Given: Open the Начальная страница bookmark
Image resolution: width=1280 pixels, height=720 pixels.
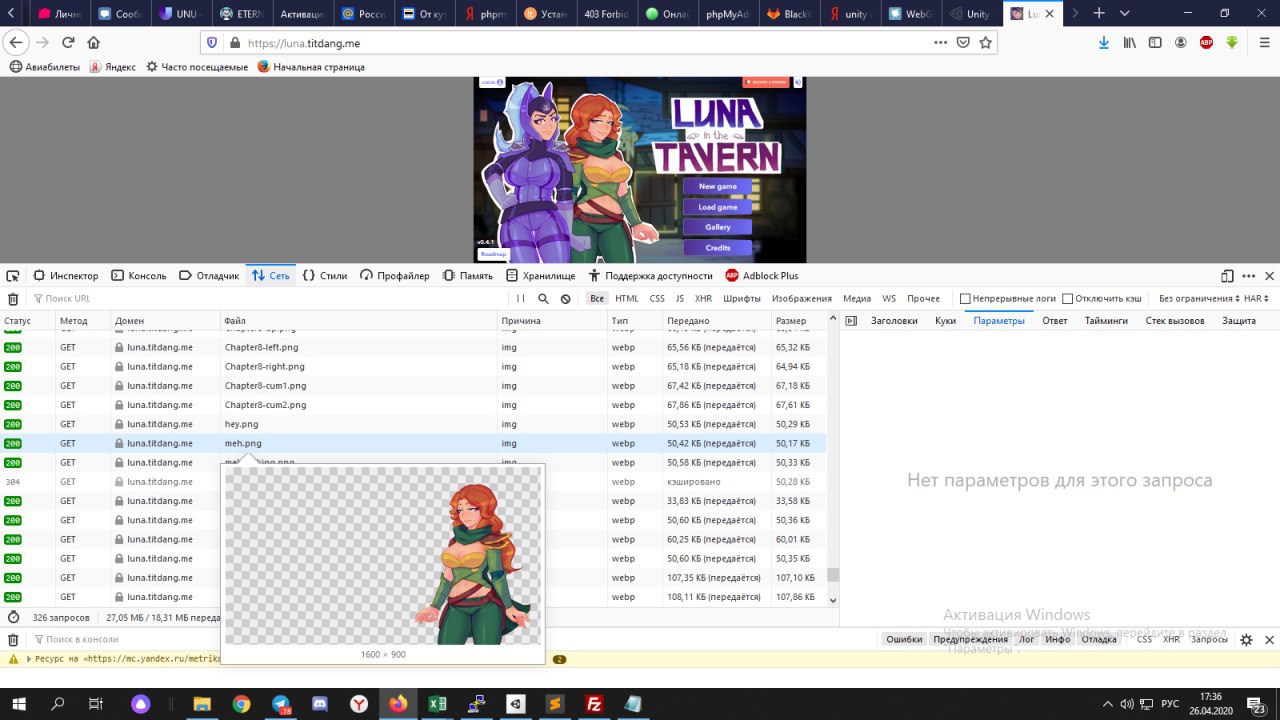Looking at the screenshot, I should coord(310,67).
